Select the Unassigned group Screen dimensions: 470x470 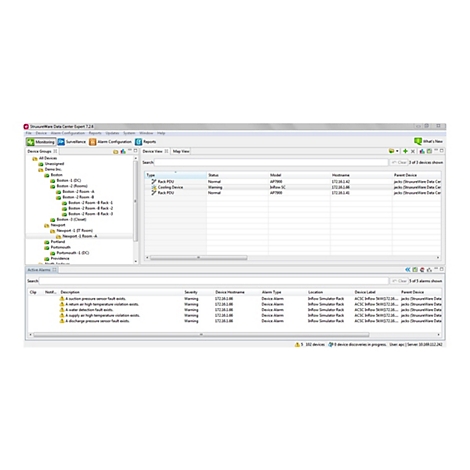54,164
